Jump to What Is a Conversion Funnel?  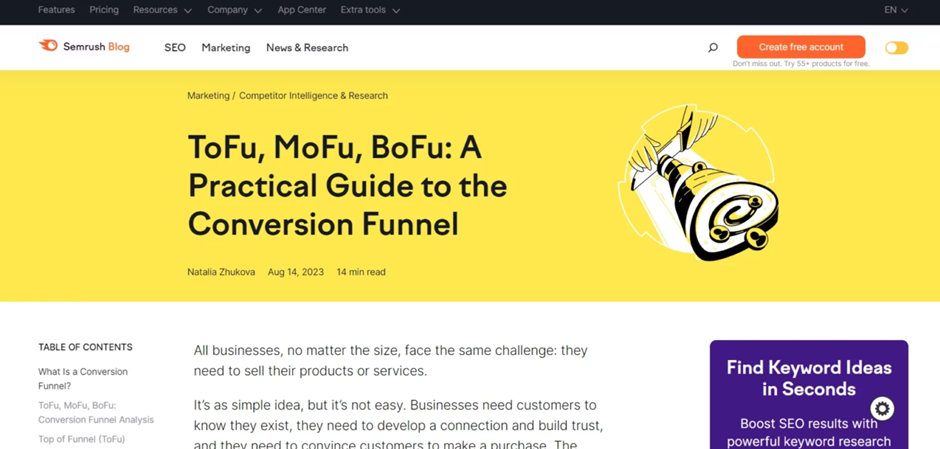[83, 379]
